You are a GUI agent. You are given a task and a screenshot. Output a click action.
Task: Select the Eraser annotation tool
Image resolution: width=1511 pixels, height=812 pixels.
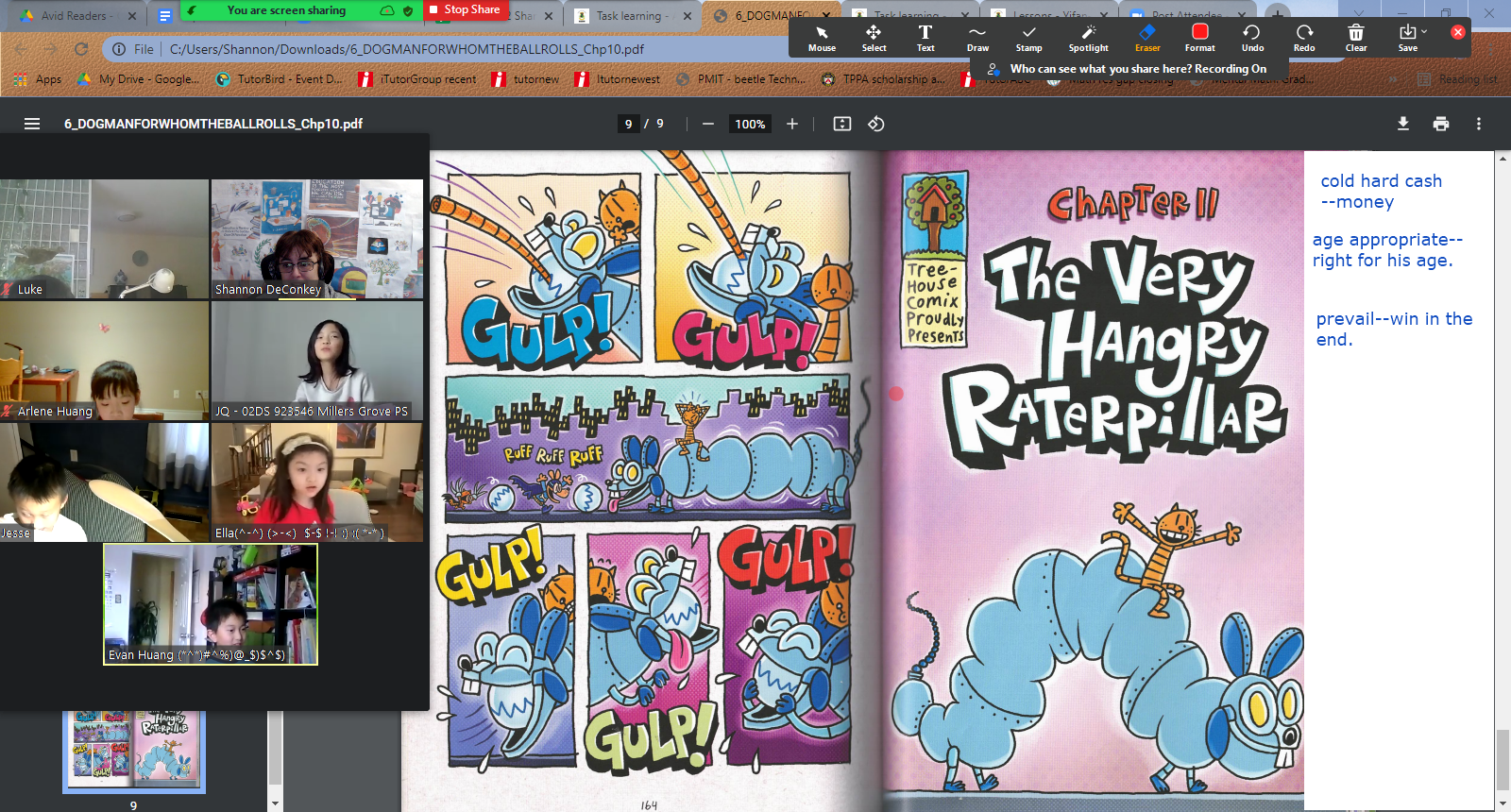pos(1147,39)
